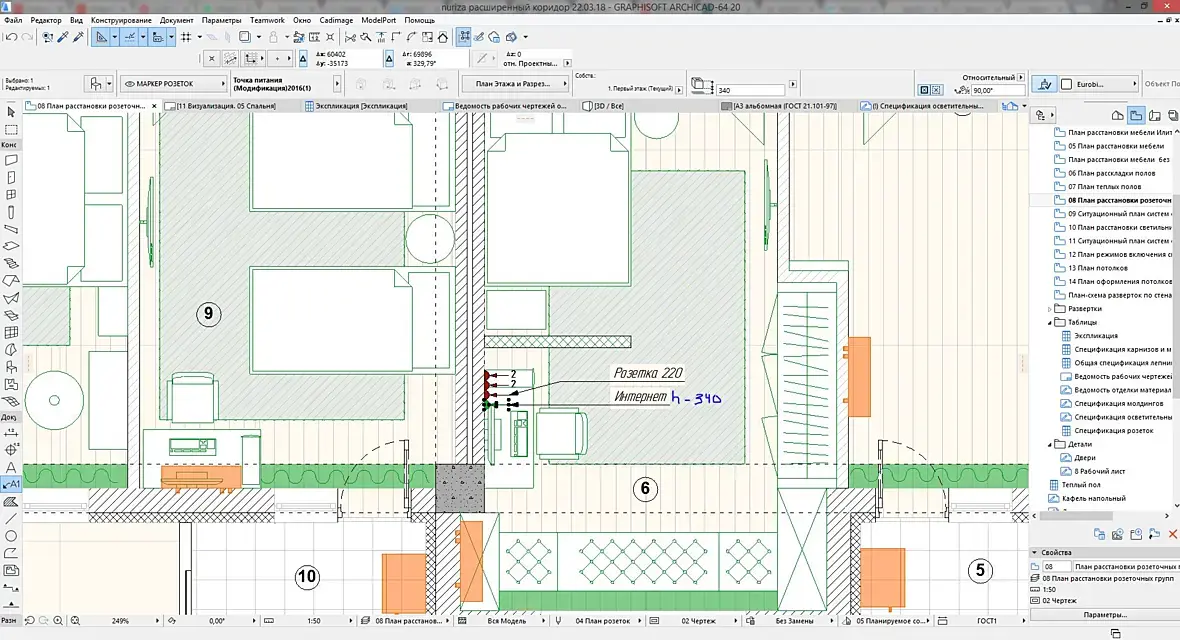This screenshot has width=1180, height=640.
Task: Click the Delete red X in navigator
Action: click(1173, 534)
